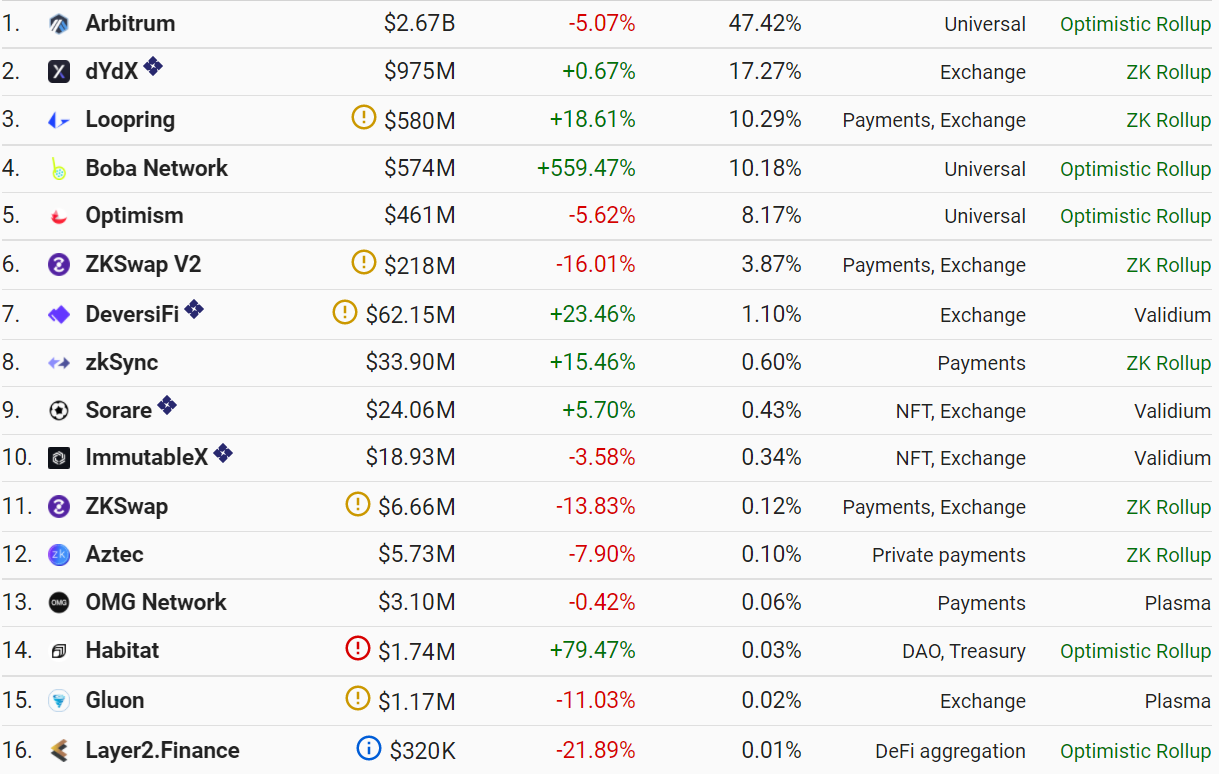Click the warning icon beside ZKSwap V2's $218M
Viewport: 1219px width, 774px height.
[x=364, y=262]
